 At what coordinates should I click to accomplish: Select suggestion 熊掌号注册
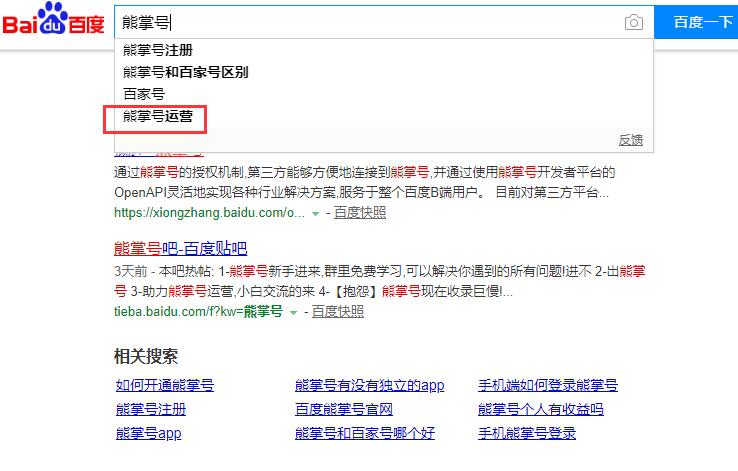point(158,50)
